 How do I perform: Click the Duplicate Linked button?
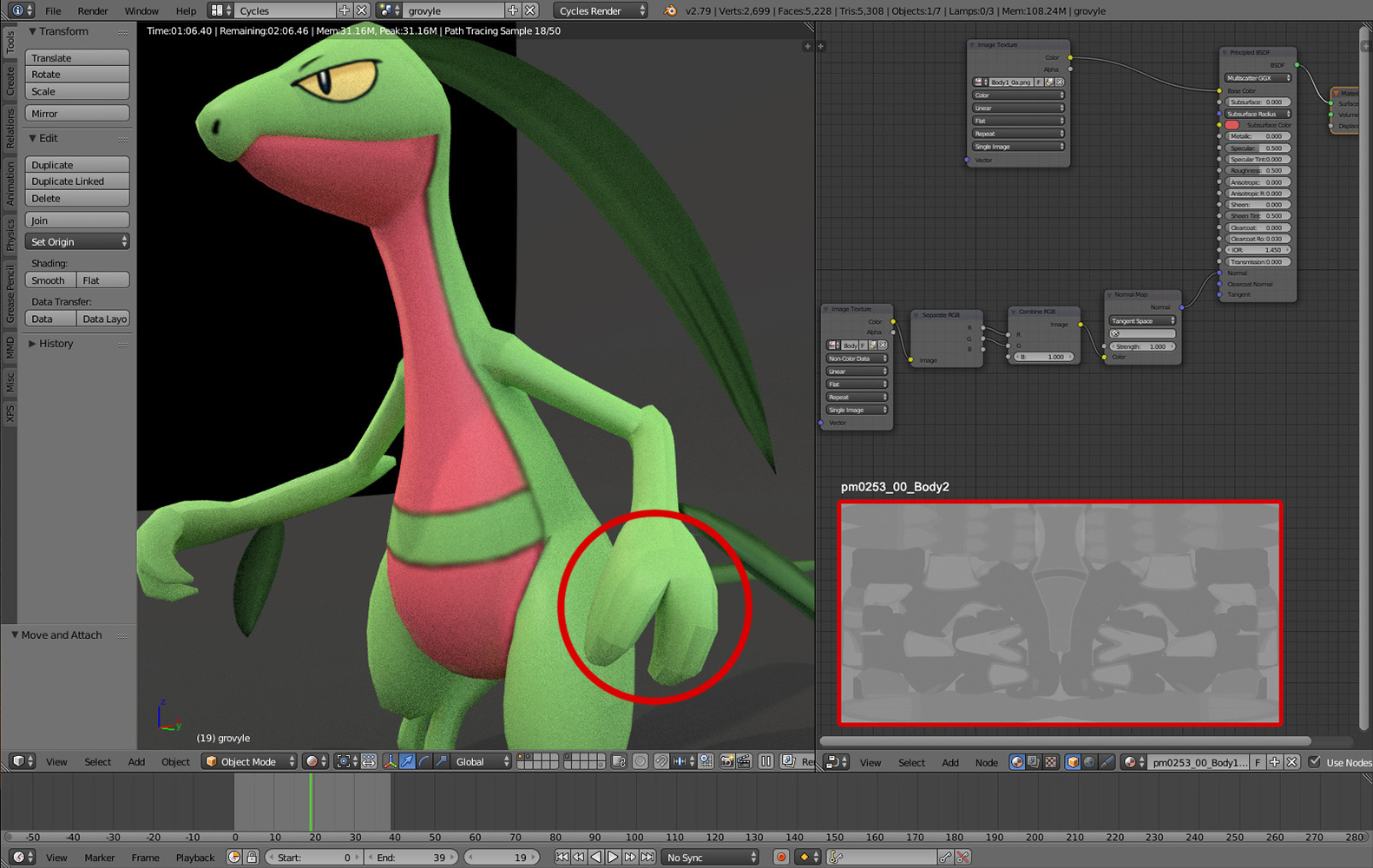point(77,181)
